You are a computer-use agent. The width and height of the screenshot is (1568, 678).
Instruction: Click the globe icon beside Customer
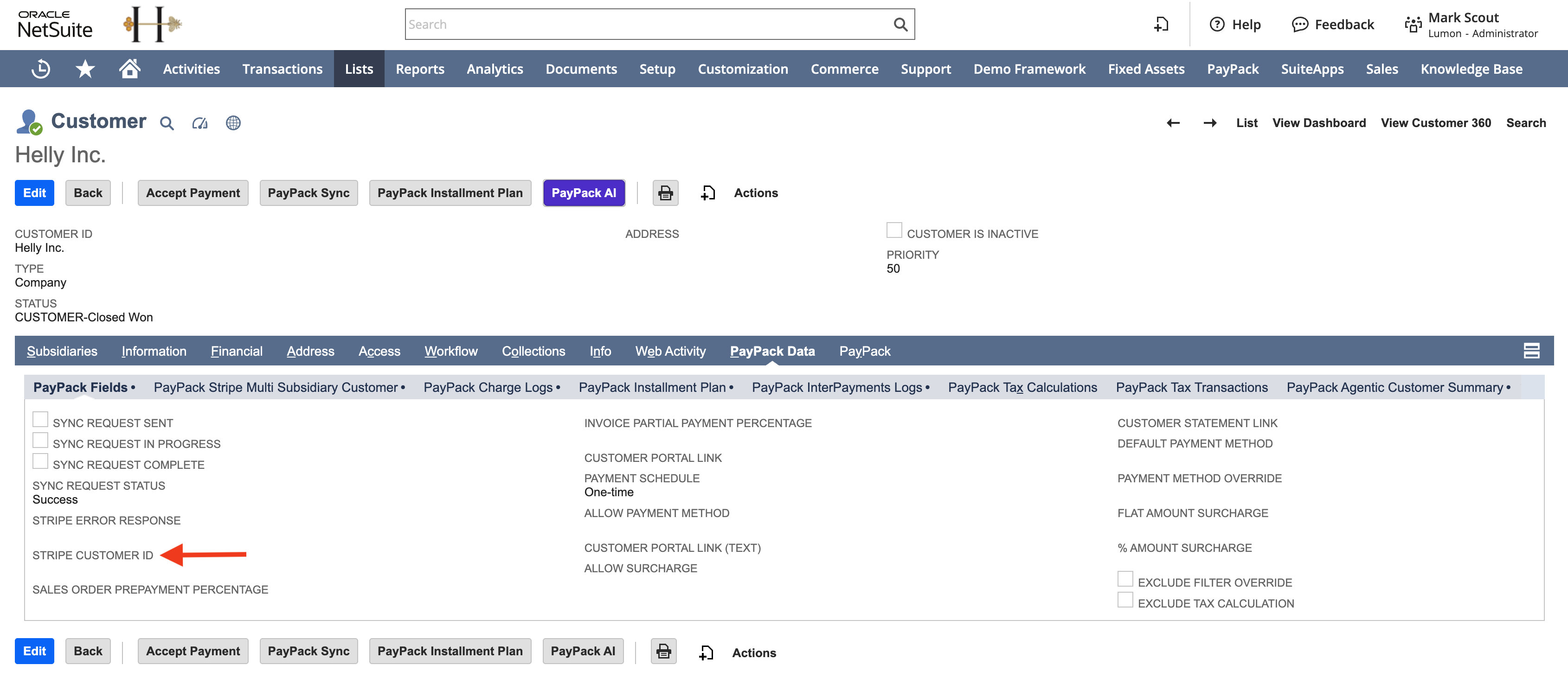[x=233, y=123]
